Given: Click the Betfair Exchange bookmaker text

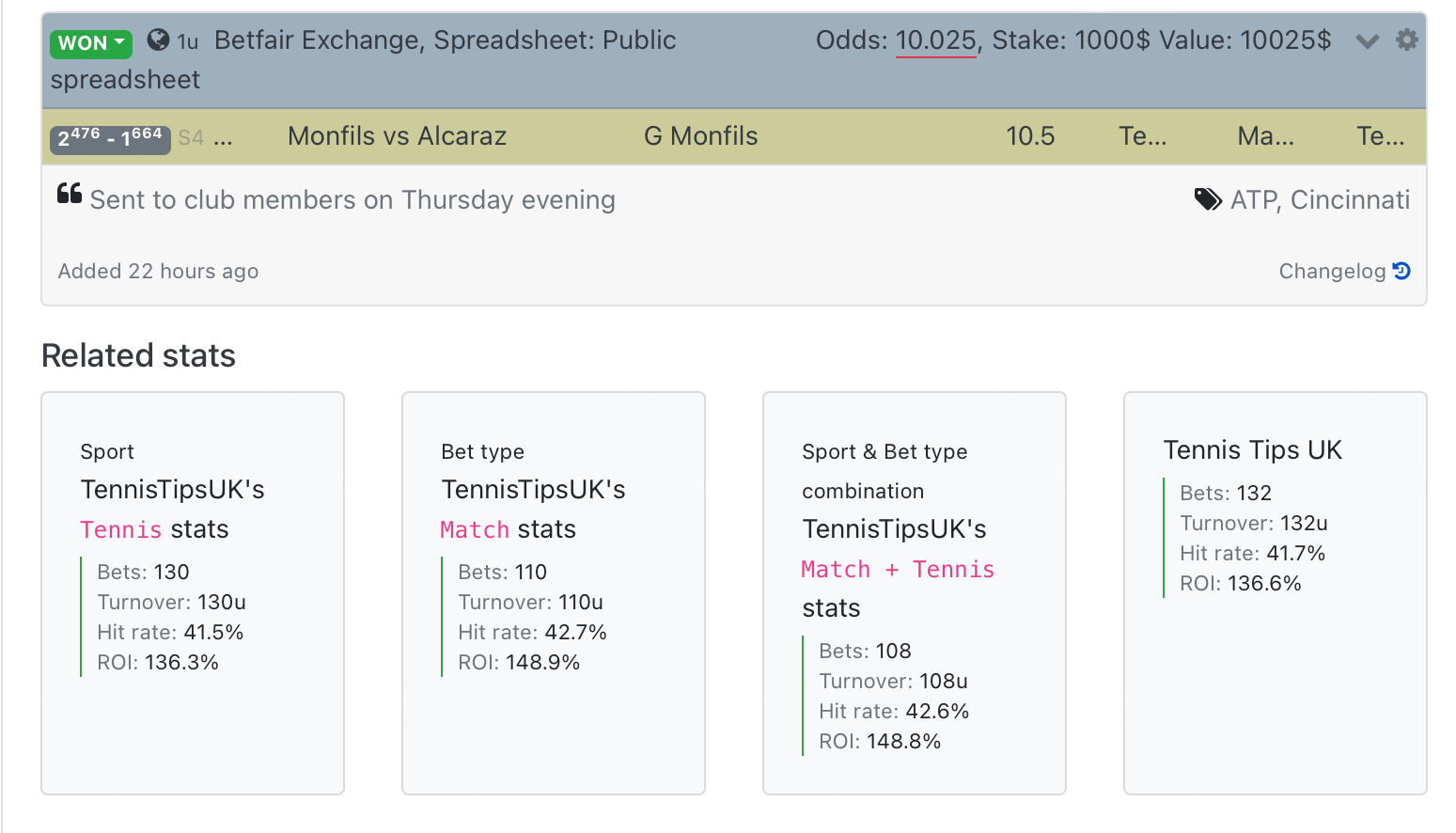Looking at the screenshot, I should click(317, 40).
